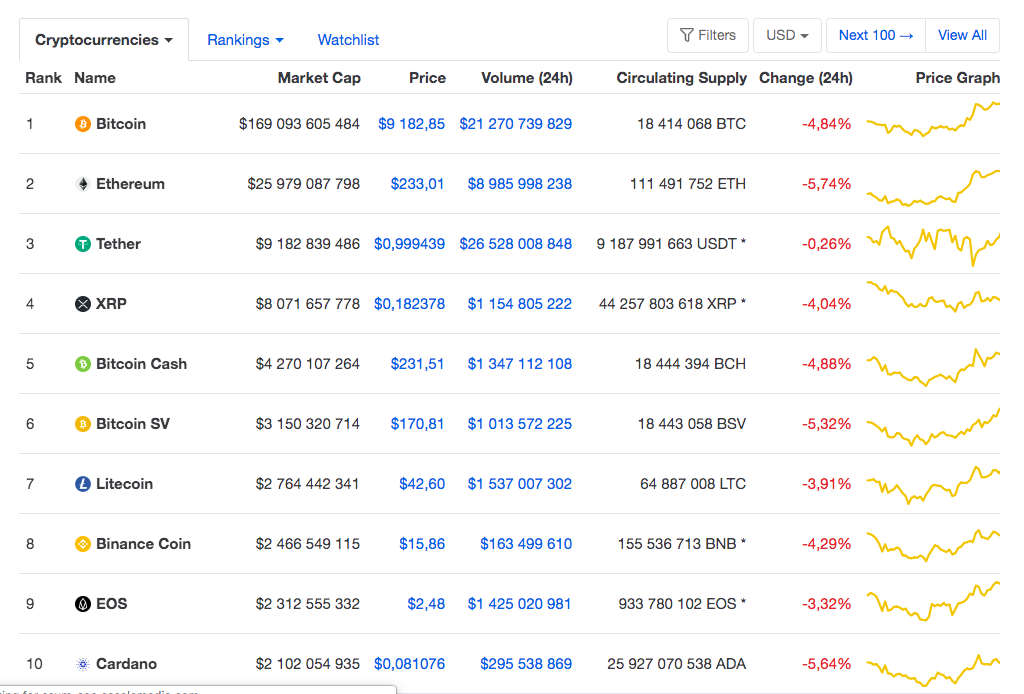Viewport: 1024px width, 694px height.
Task: Click Bitcoin SV market cap $3 150 320 714
Action: pos(308,424)
